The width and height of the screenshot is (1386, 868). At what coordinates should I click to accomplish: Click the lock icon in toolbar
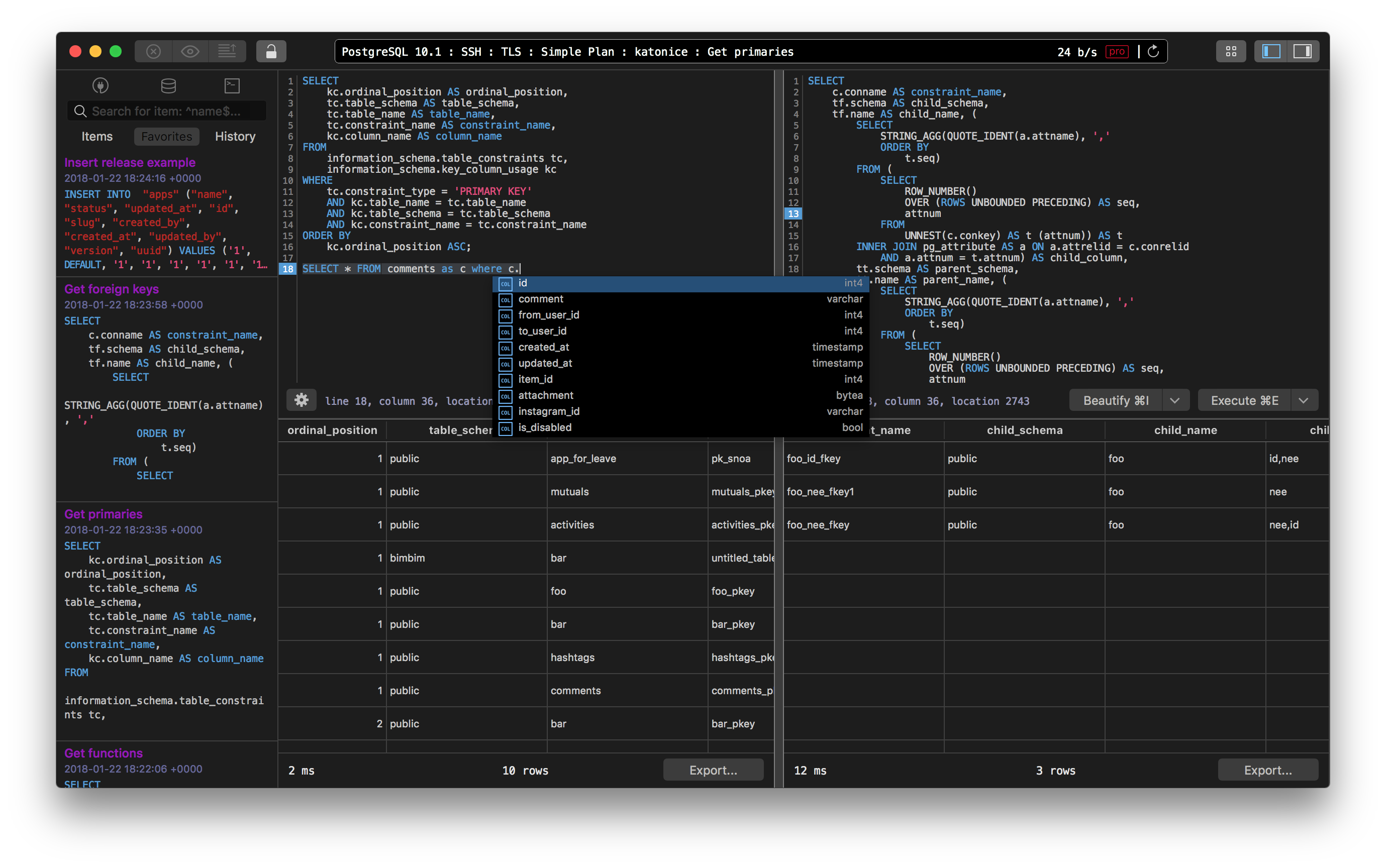coord(271,52)
